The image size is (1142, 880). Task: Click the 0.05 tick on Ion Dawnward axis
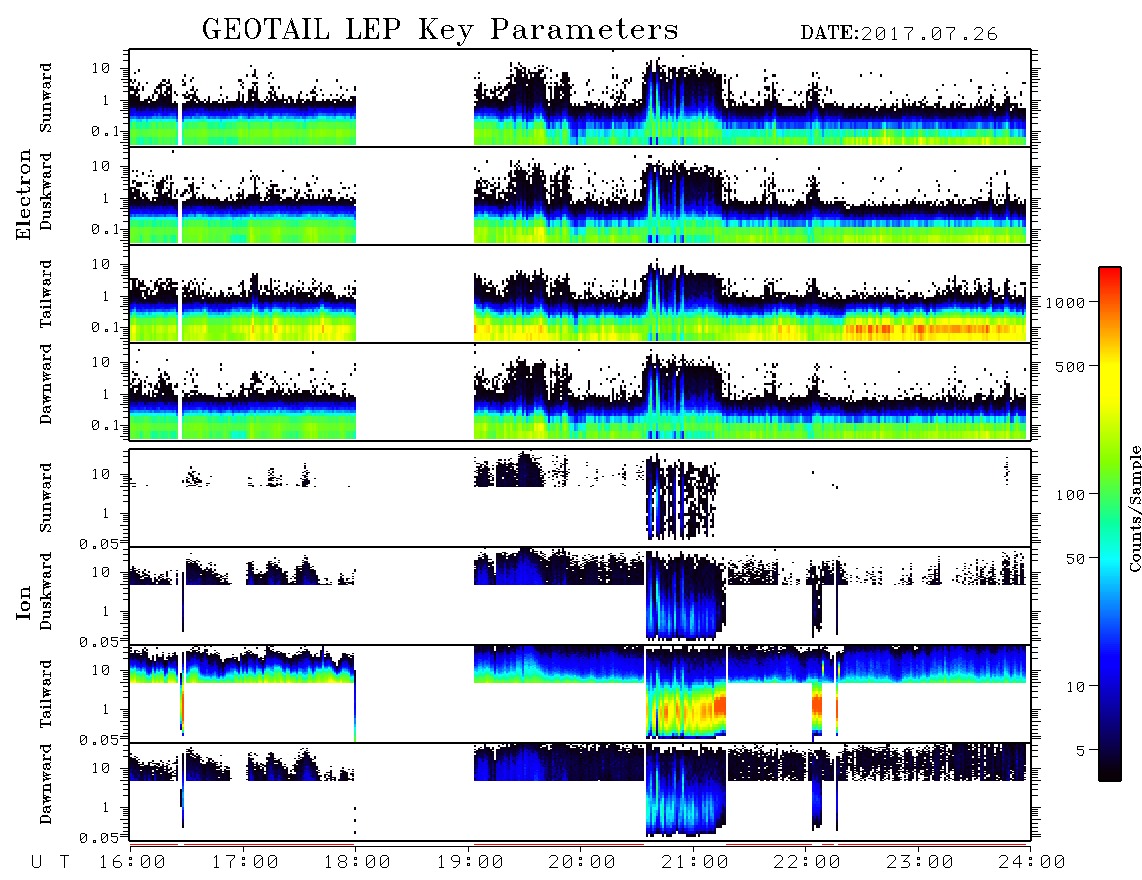99,838
